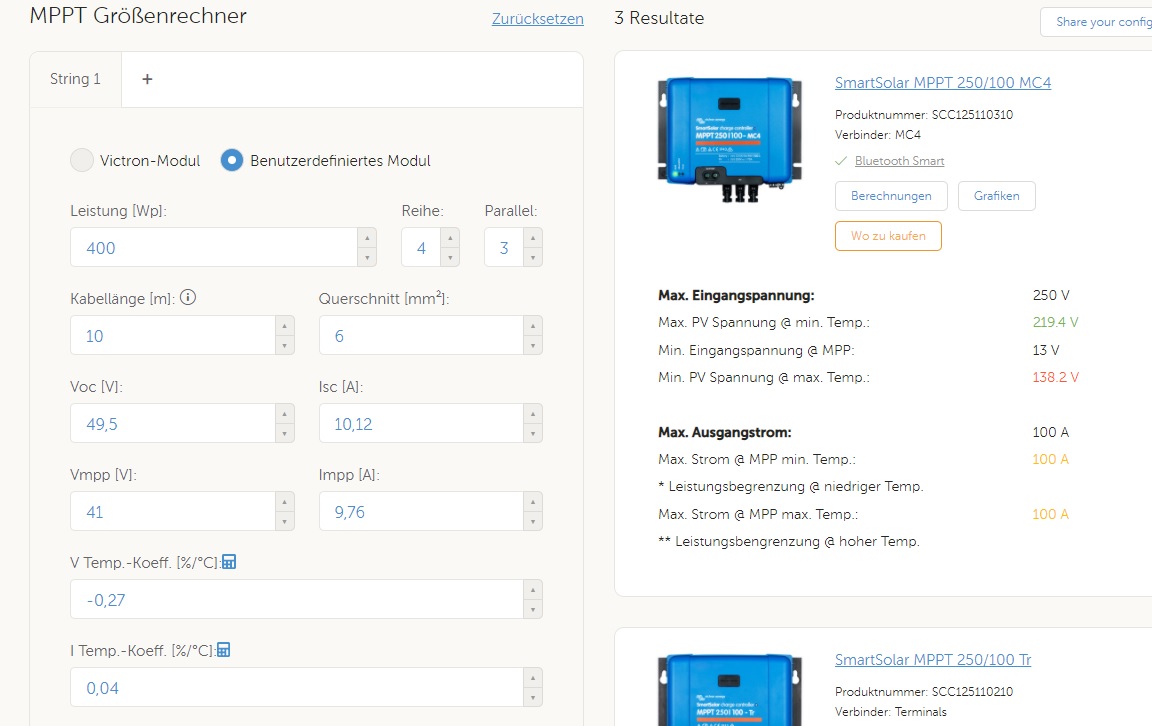Click into the Reihe input field
The height and width of the screenshot is (726, 1152).
(x=421, y=248)
